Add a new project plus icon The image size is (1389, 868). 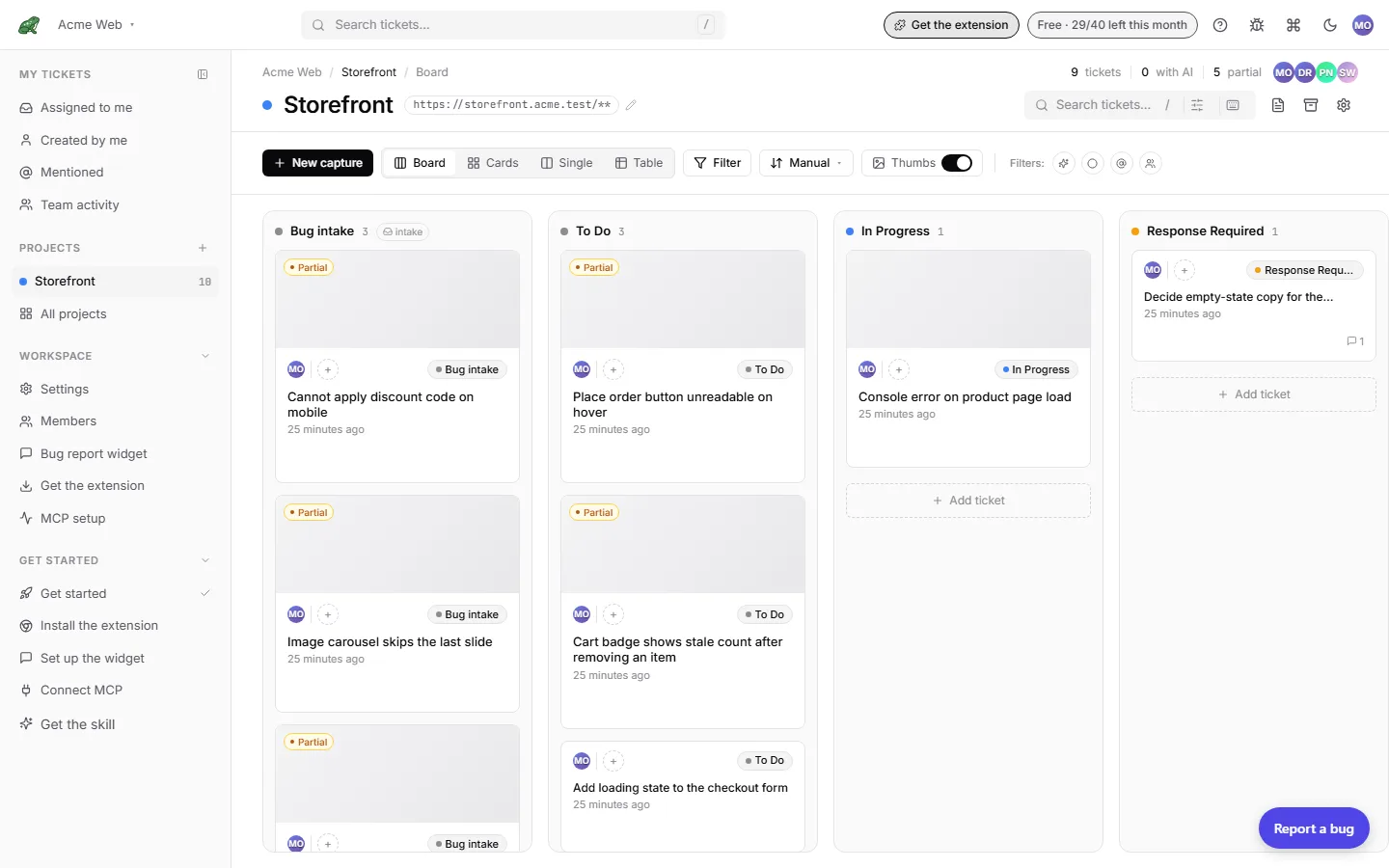point(203,248)
